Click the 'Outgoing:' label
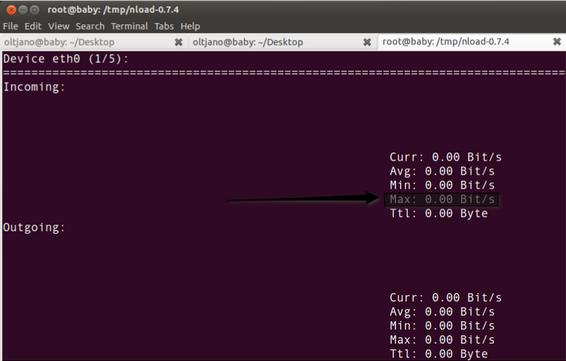Image resolution: width=566 pixels, height=361 pixels. (x=34, y=227)
